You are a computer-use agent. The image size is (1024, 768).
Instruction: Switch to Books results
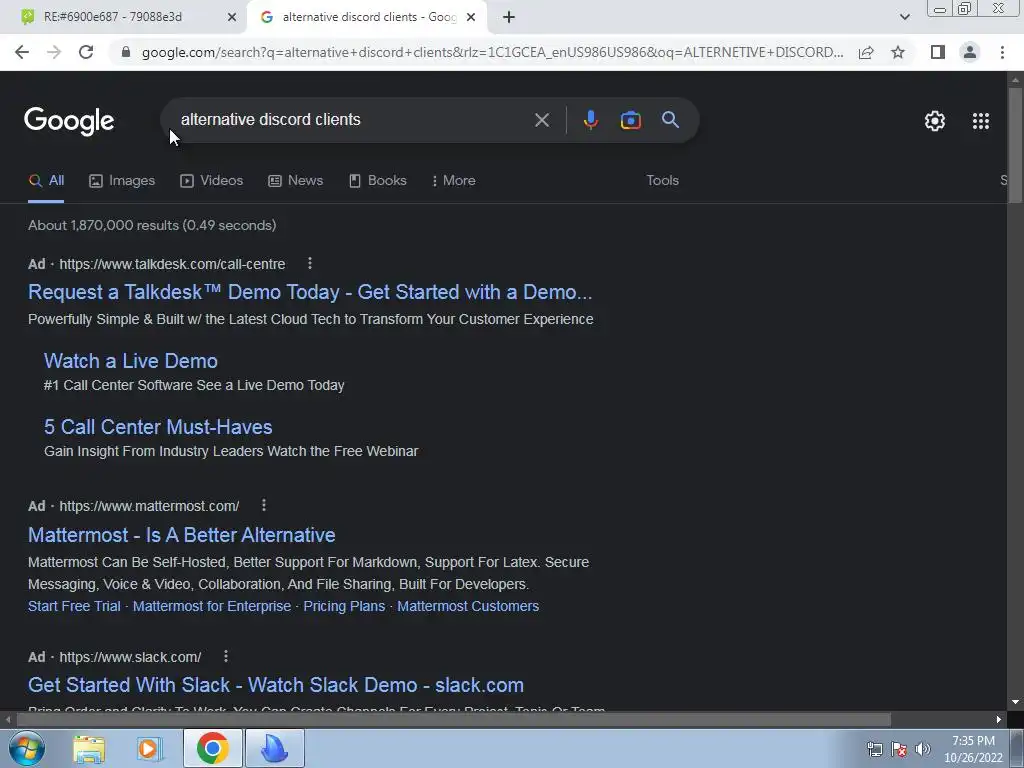click(378, 181)
